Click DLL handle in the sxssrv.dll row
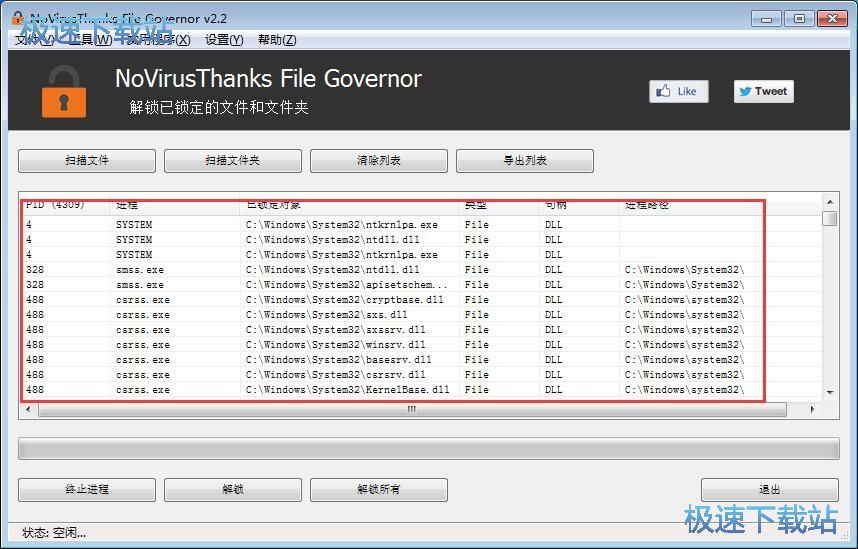This screenshot has height=549, width=858. pos(553,330)
